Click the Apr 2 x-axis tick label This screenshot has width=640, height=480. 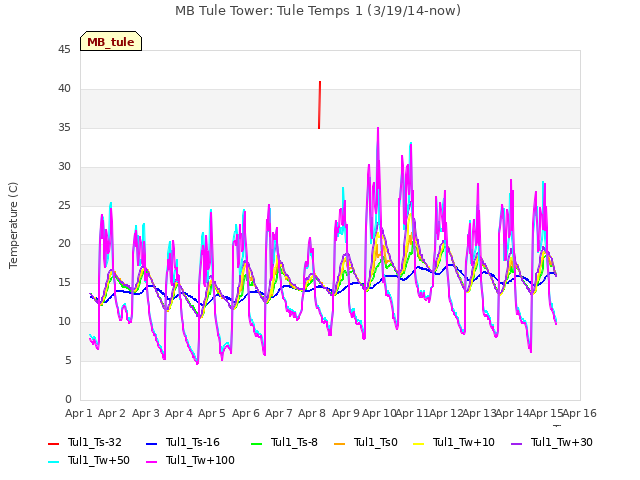(x=112, y=413)
